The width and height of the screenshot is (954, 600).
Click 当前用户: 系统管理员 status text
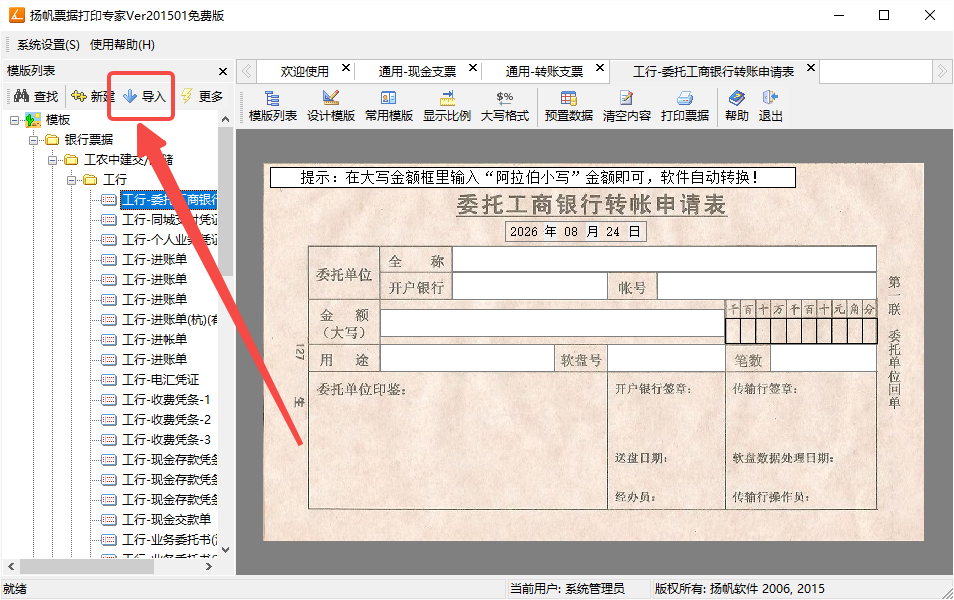tap(567, 588)
